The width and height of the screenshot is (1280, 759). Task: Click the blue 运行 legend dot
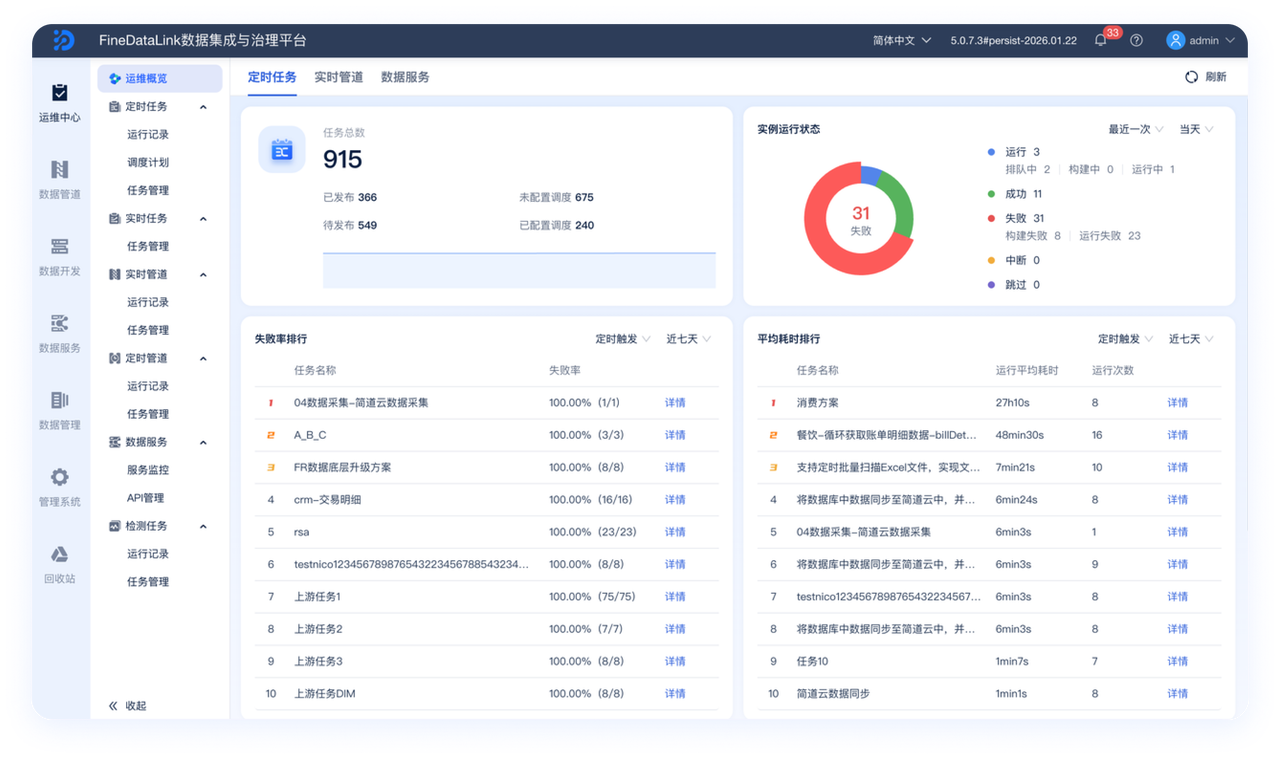991,152
